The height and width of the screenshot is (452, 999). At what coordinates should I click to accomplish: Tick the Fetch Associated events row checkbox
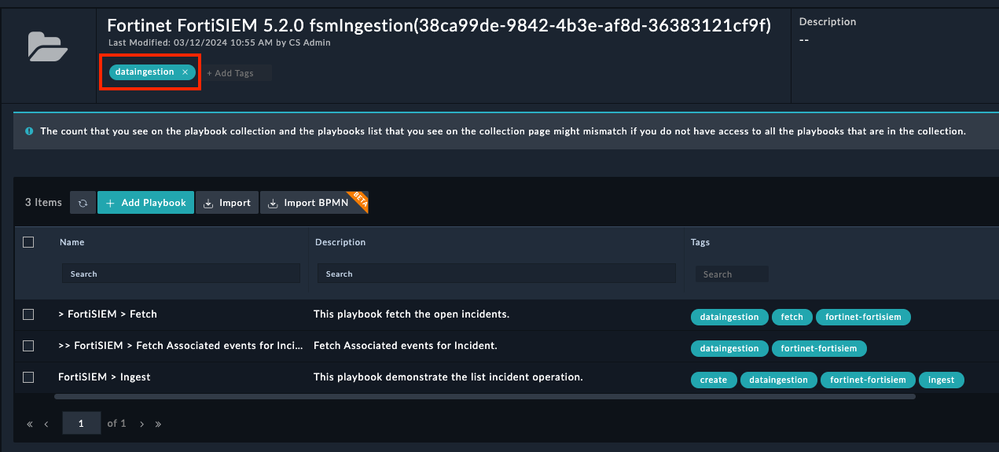point(28,347)
